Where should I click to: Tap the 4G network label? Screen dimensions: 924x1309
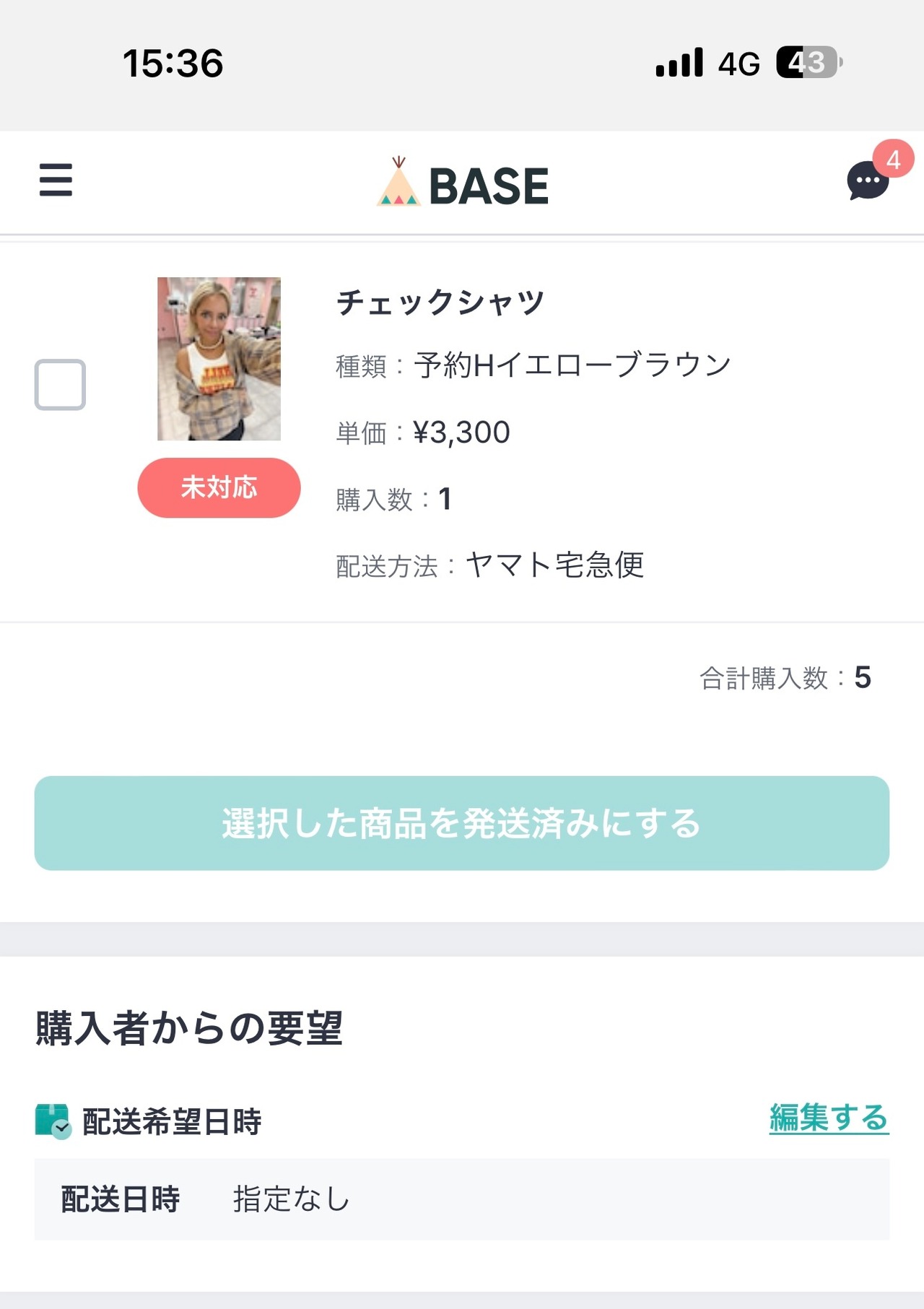click(x=738, y=64)
